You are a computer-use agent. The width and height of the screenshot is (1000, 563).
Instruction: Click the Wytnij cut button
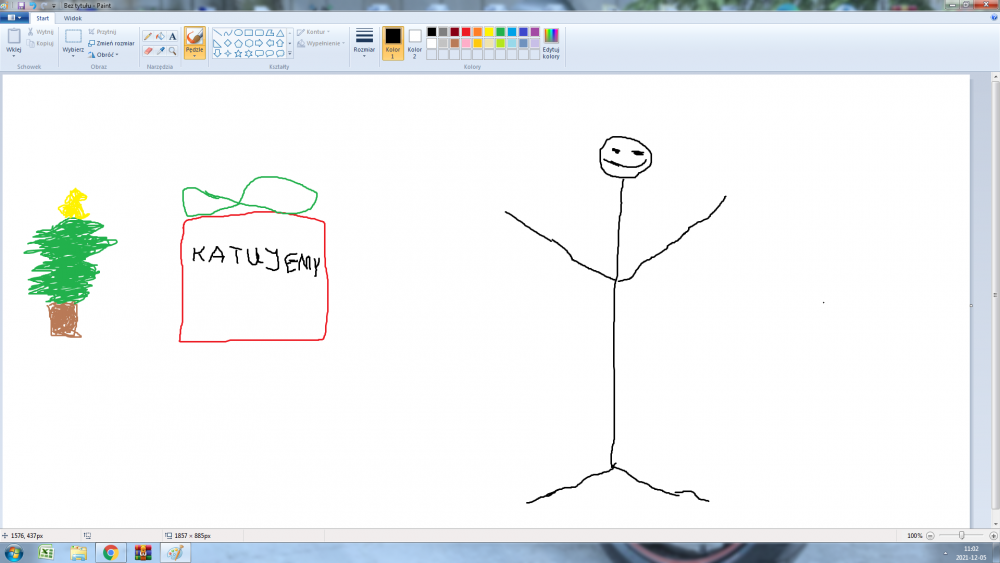pyautogui.click(x=40, y=32)
